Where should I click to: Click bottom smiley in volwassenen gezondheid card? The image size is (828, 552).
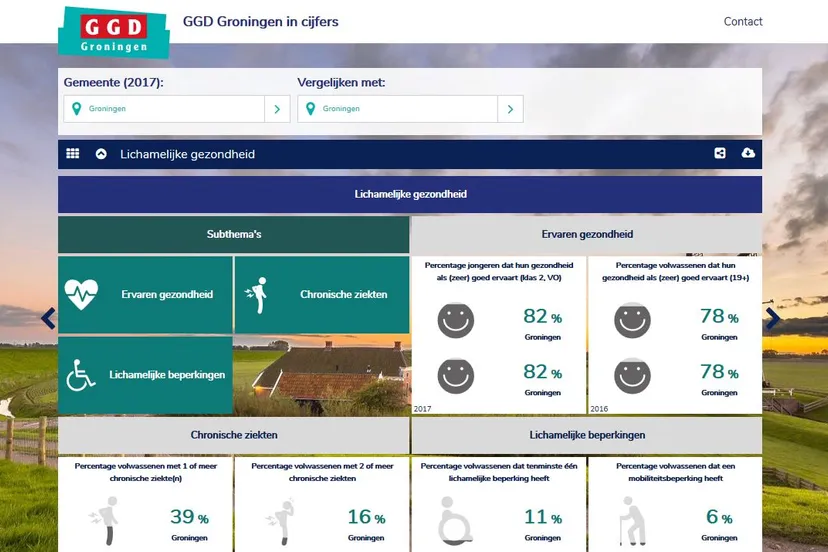(x=632, y=376)
